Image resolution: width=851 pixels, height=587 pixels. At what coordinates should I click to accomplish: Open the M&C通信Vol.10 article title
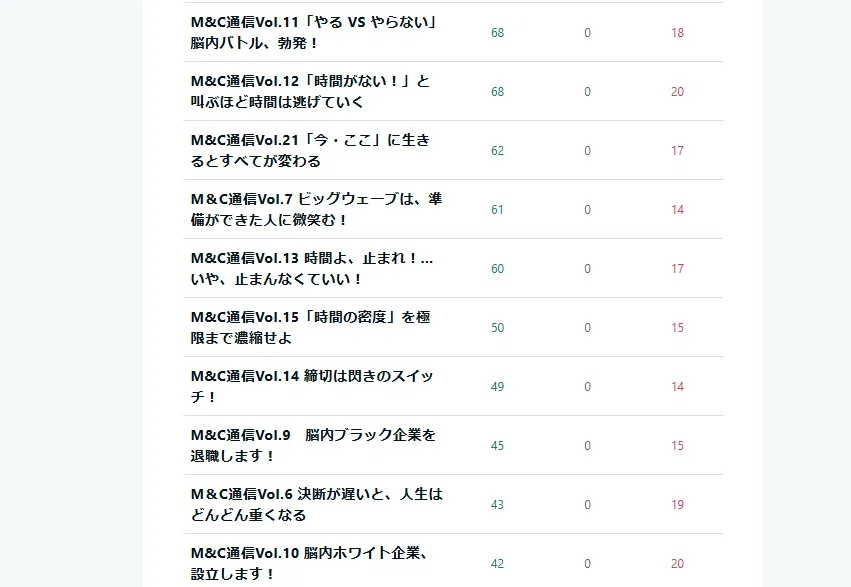310,564
